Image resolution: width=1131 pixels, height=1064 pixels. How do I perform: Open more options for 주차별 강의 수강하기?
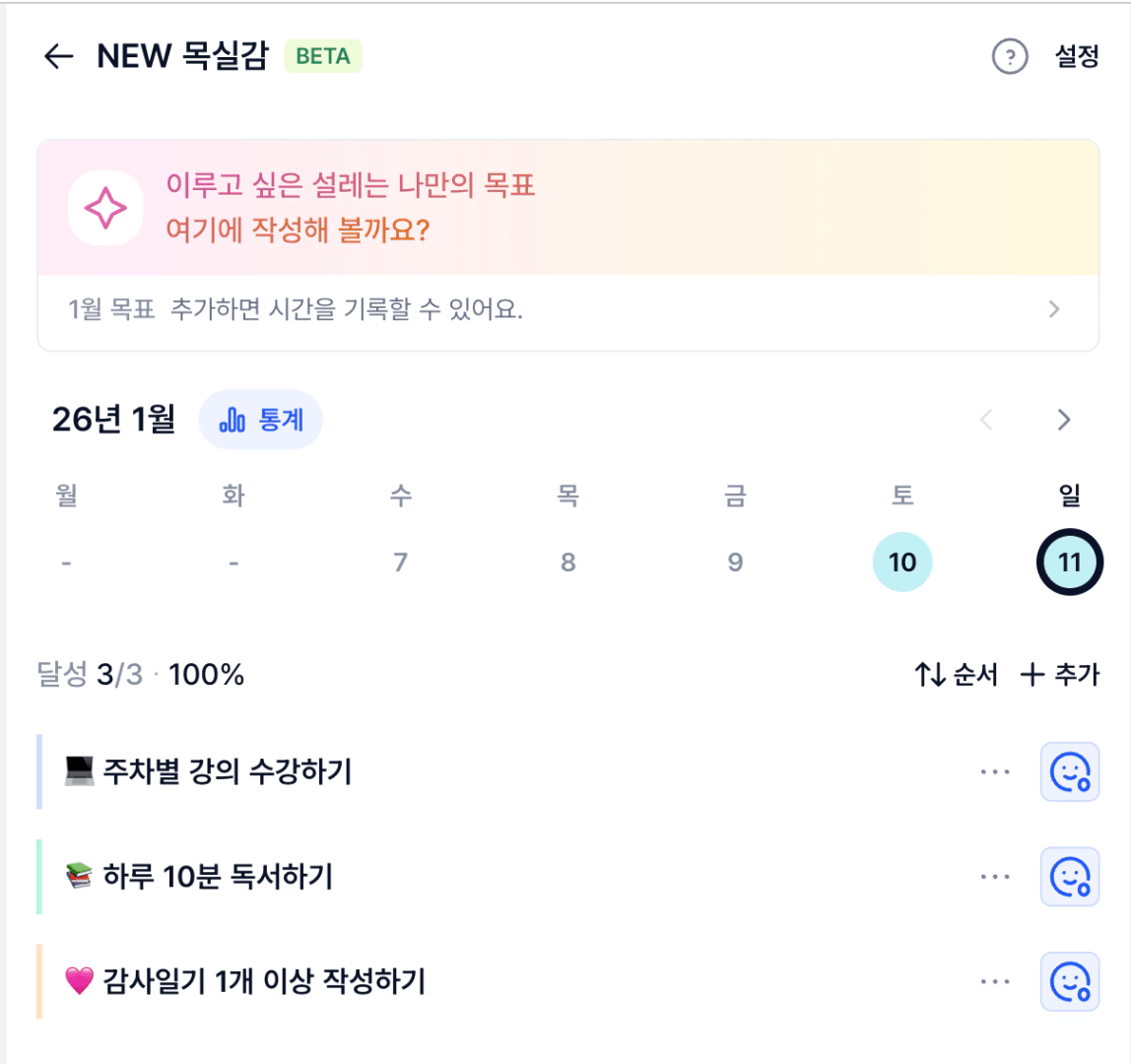(x=995, y=771)
